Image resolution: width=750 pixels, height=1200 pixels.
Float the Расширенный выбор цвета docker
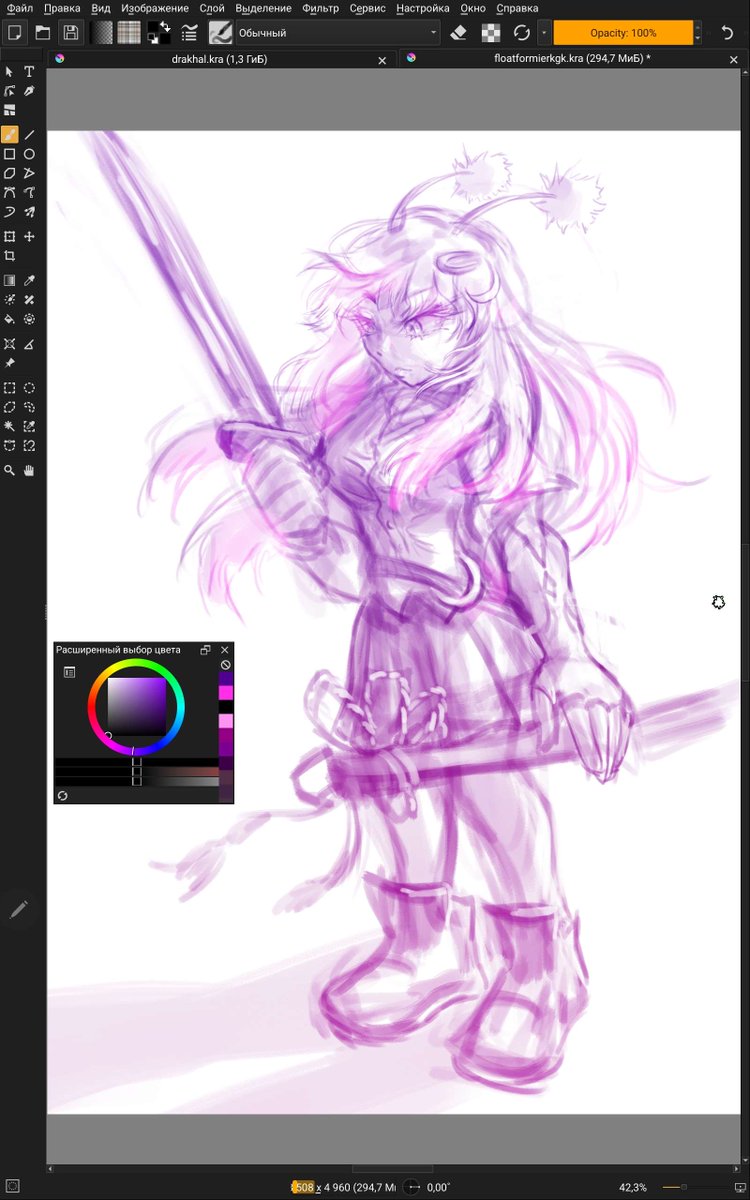point(205,650)
